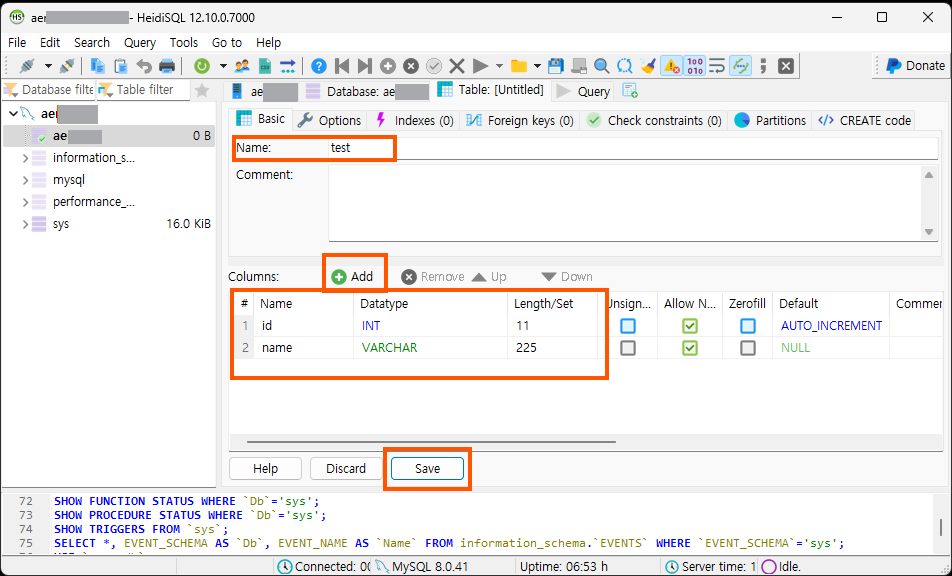
Task: Uncheck Allow NULL for the name column
Action: pos(689,348)
